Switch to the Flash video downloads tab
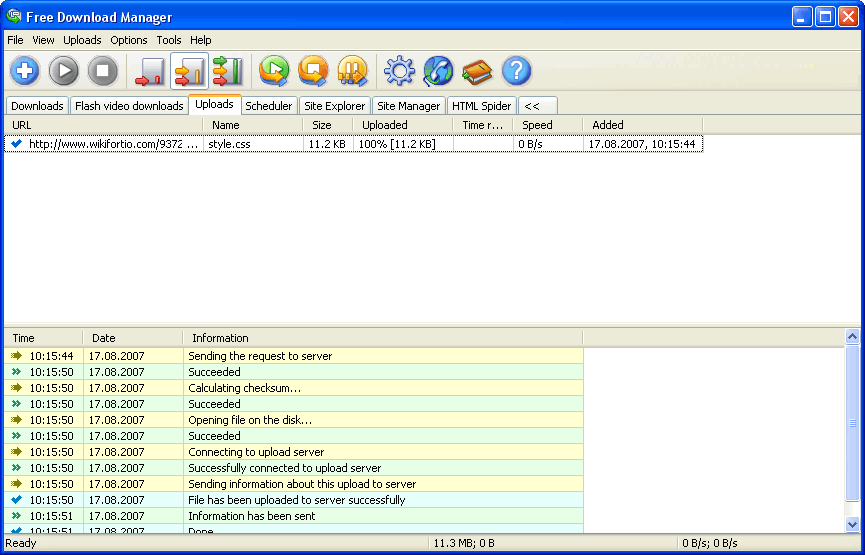 (x=129, y=106)
